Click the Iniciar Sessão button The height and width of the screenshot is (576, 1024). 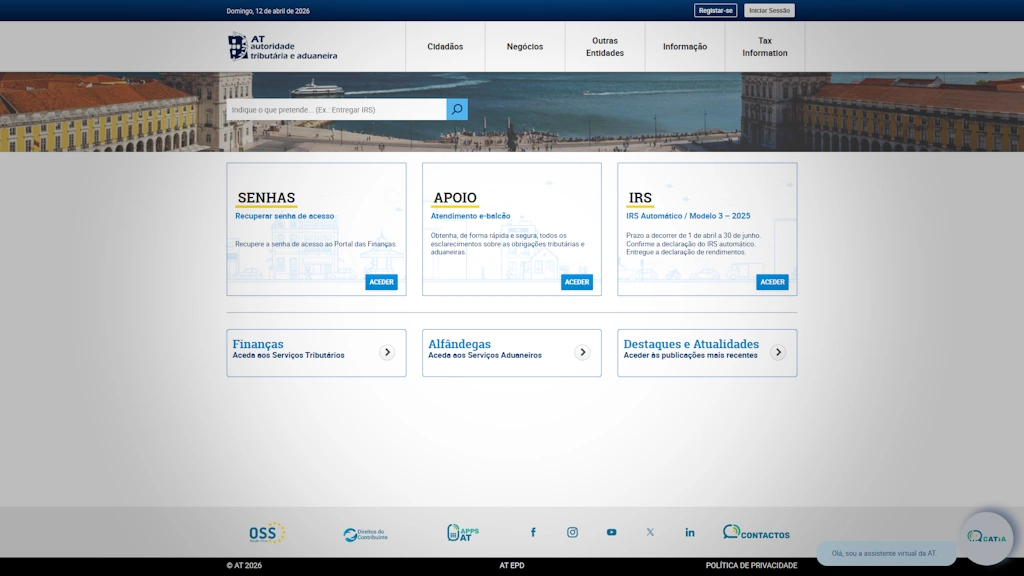coord(769,10)
